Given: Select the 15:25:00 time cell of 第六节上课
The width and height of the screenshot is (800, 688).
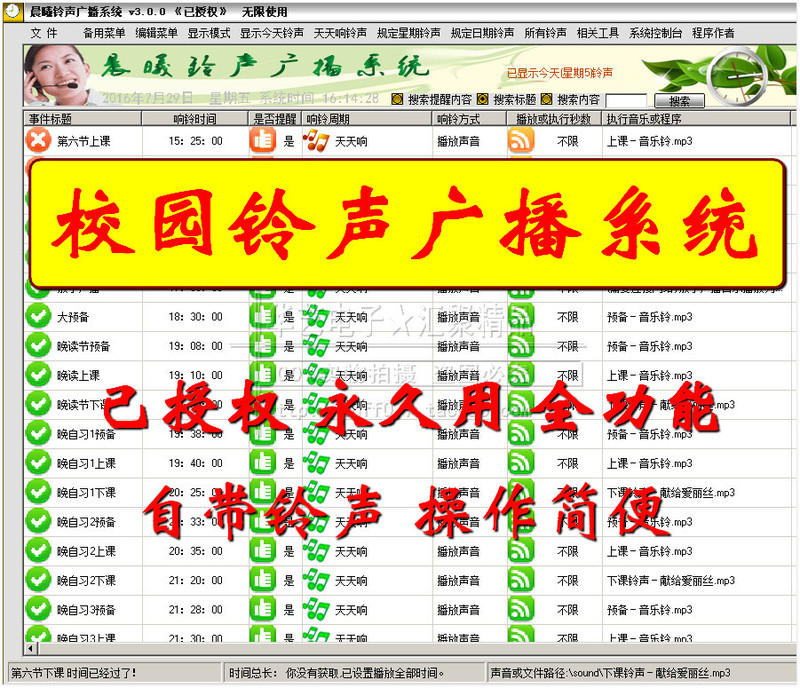Looking at the screenshot, I should tap(195, 141).
